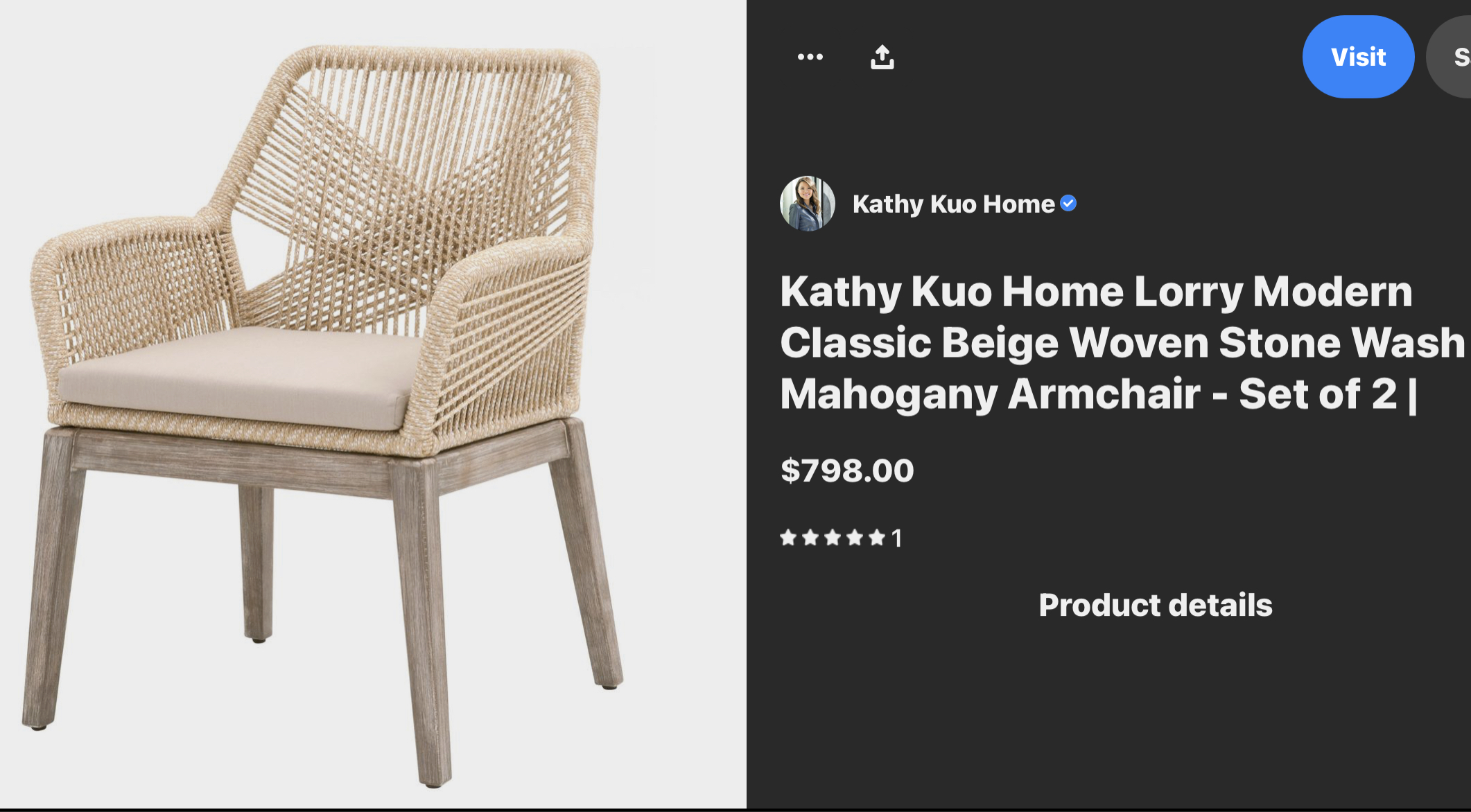Select the fifth rating star
1471x812 pixels.
[x=877, y=538]
